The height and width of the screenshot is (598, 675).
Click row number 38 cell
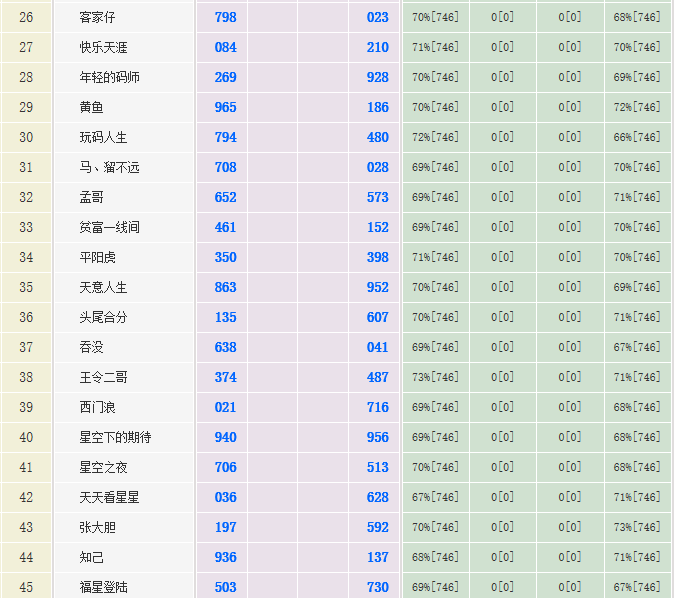click(26, 377)
